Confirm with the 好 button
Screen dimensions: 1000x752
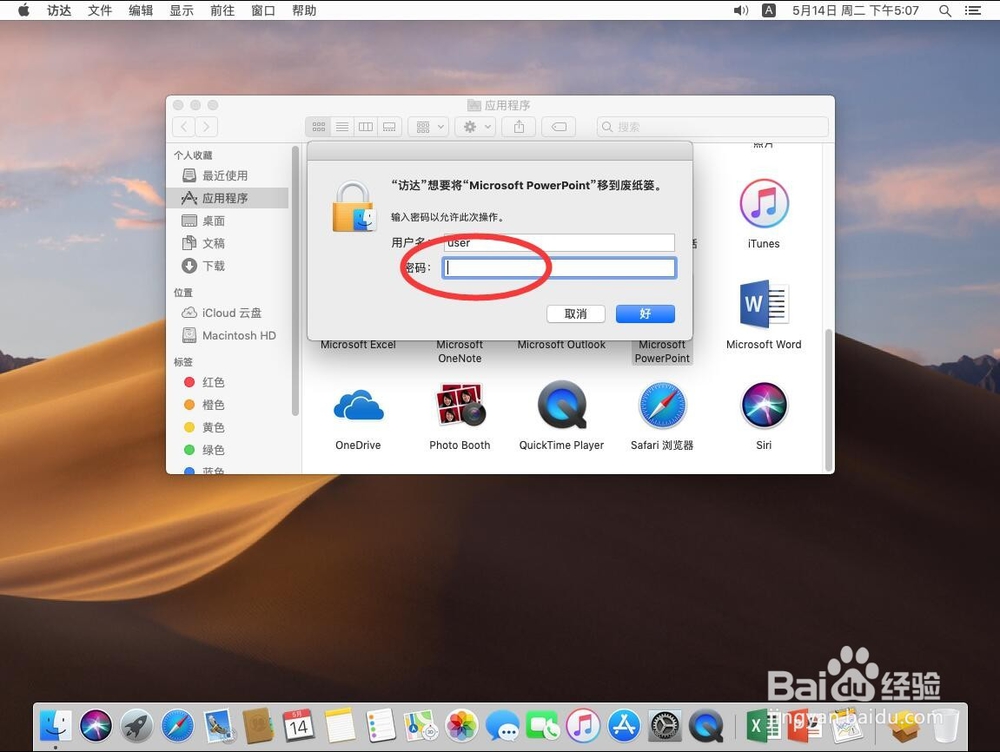tap(645, 313)
